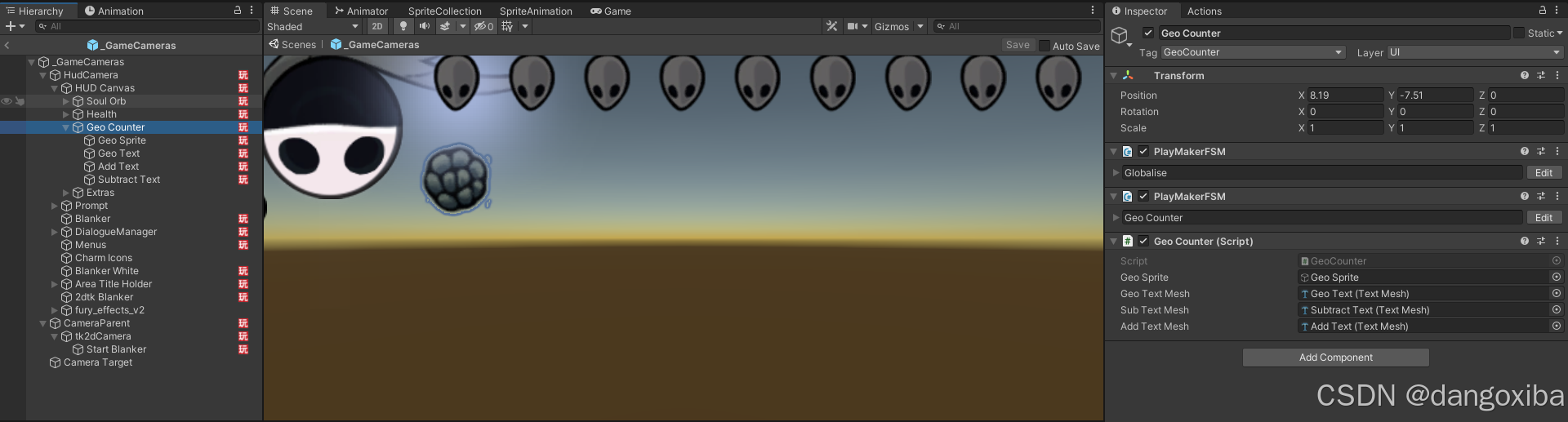Open Transform component help icon
This screenshot has width=1568, height=422.
pos(1524,75)
